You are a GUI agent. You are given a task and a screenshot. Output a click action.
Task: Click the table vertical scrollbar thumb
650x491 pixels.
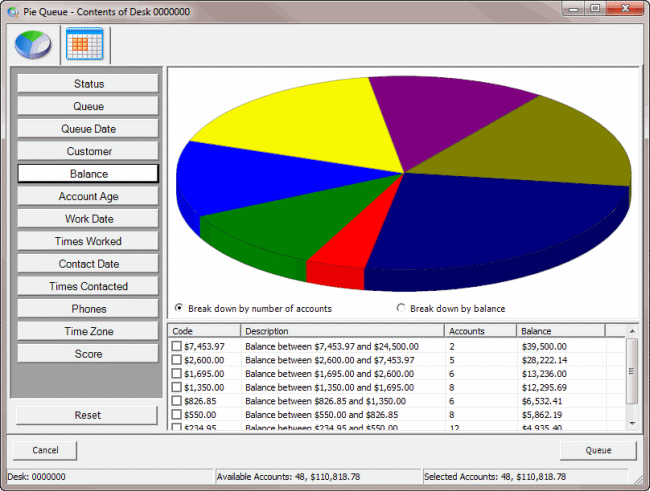pos(632,371)
